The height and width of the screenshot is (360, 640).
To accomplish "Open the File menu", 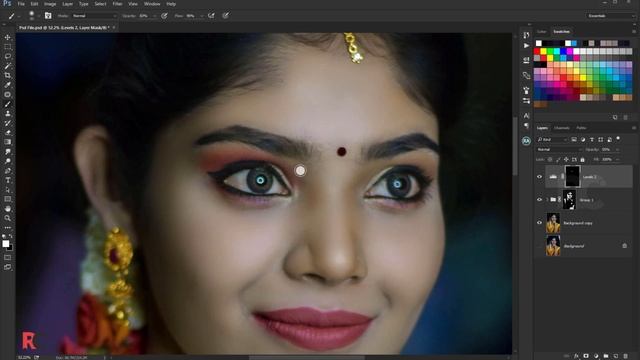I will 21,4.
